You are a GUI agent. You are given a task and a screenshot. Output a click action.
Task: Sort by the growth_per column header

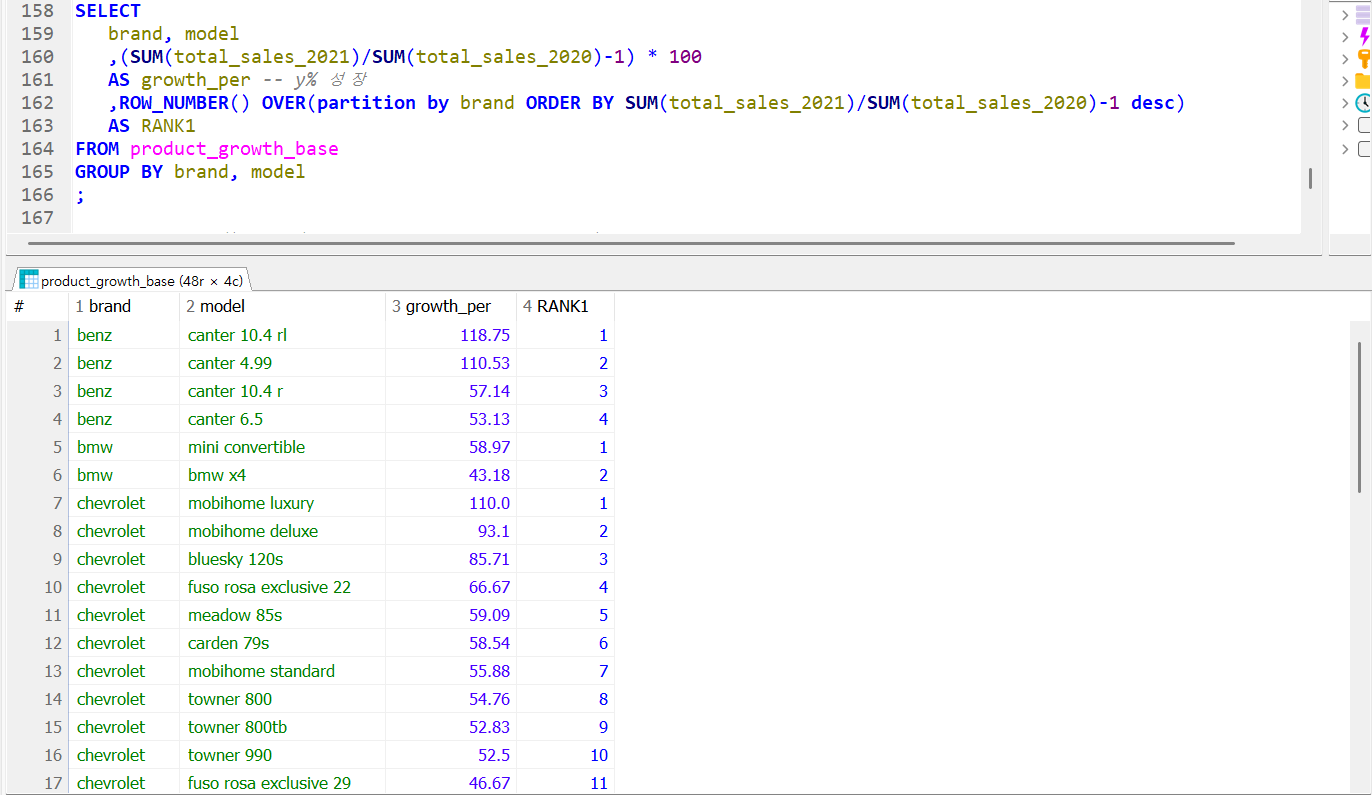(450, 306)
